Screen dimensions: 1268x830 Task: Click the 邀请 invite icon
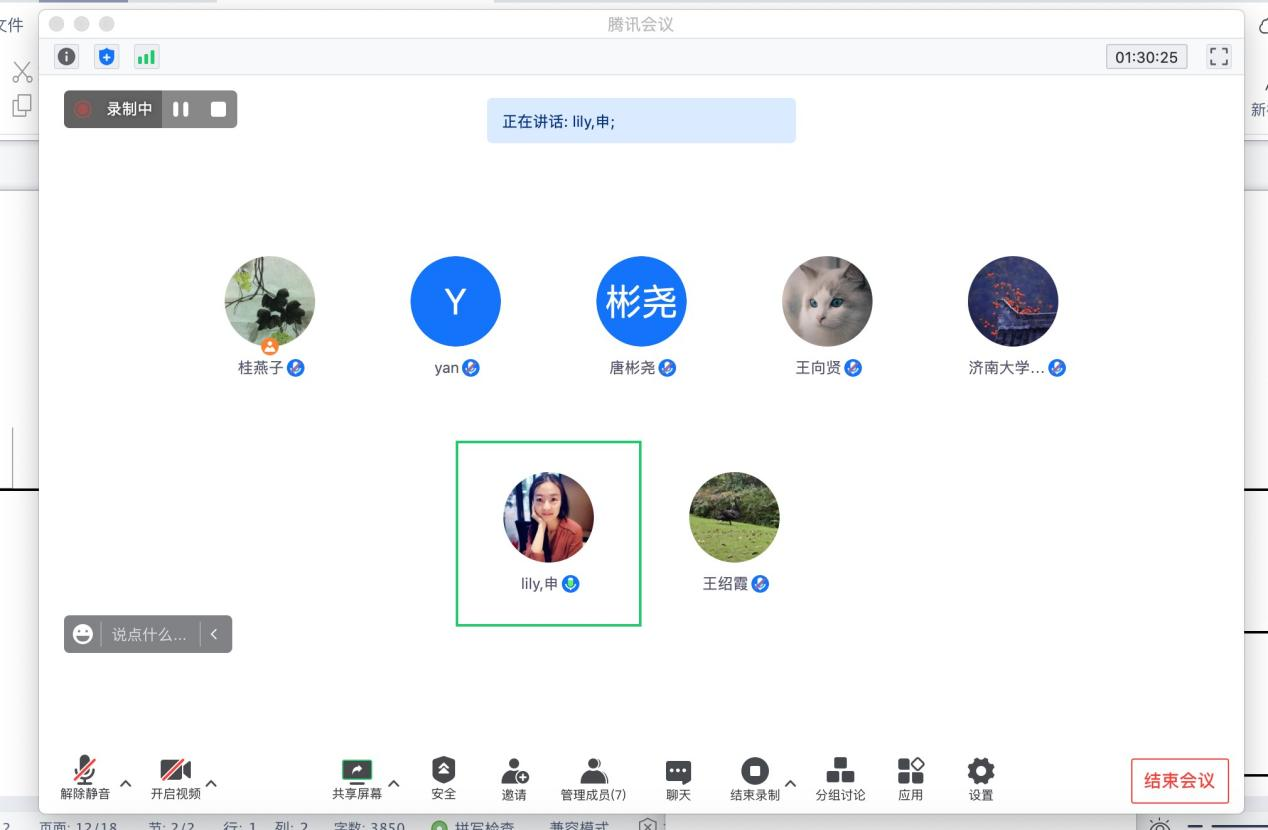point(514,778)
